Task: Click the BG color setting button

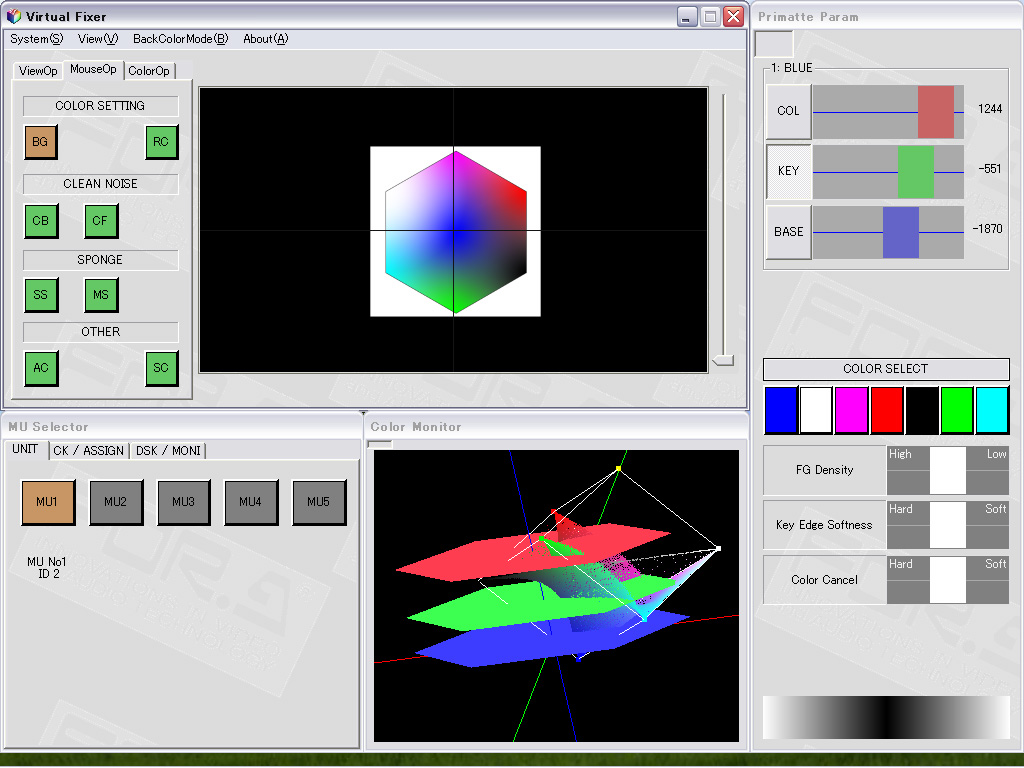Action: click(40, 142)
